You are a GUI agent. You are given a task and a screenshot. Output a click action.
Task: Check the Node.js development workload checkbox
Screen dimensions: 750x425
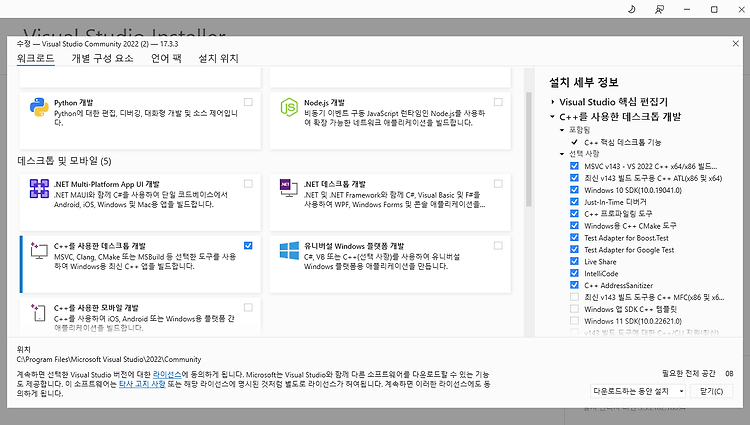[498, 102]
